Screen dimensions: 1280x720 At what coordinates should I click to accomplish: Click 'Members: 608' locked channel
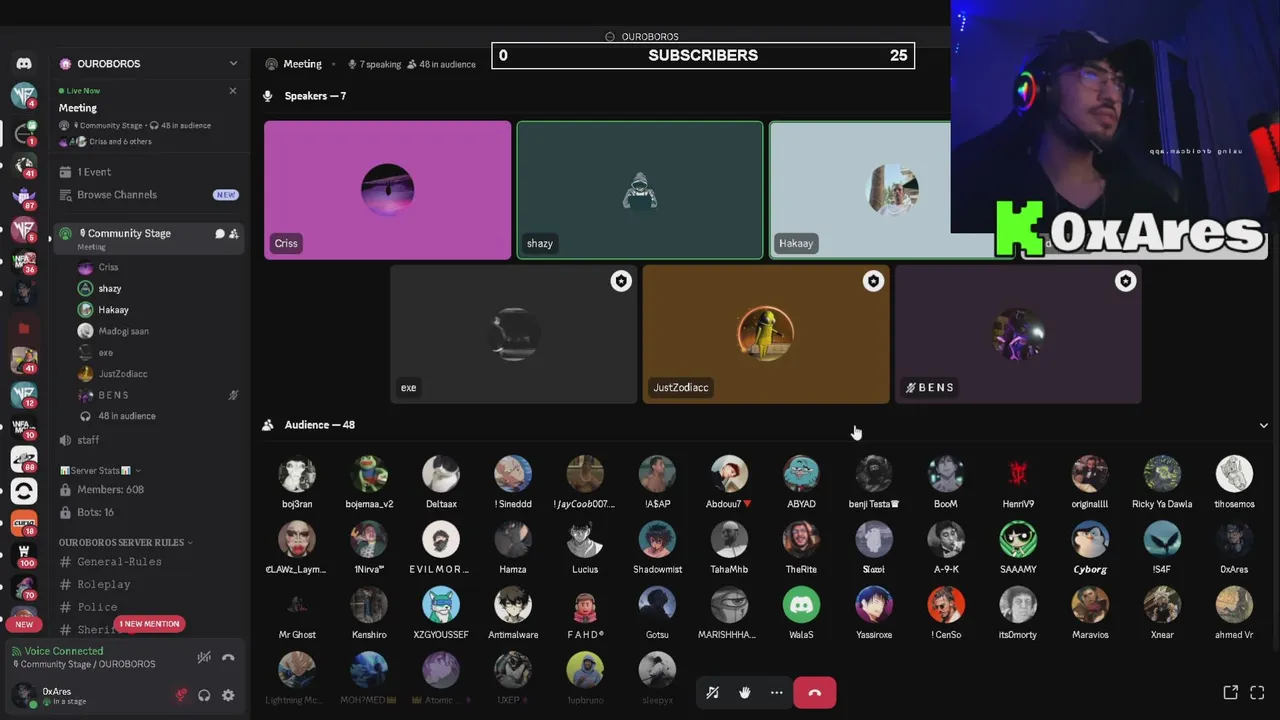[x=148, y=489]
